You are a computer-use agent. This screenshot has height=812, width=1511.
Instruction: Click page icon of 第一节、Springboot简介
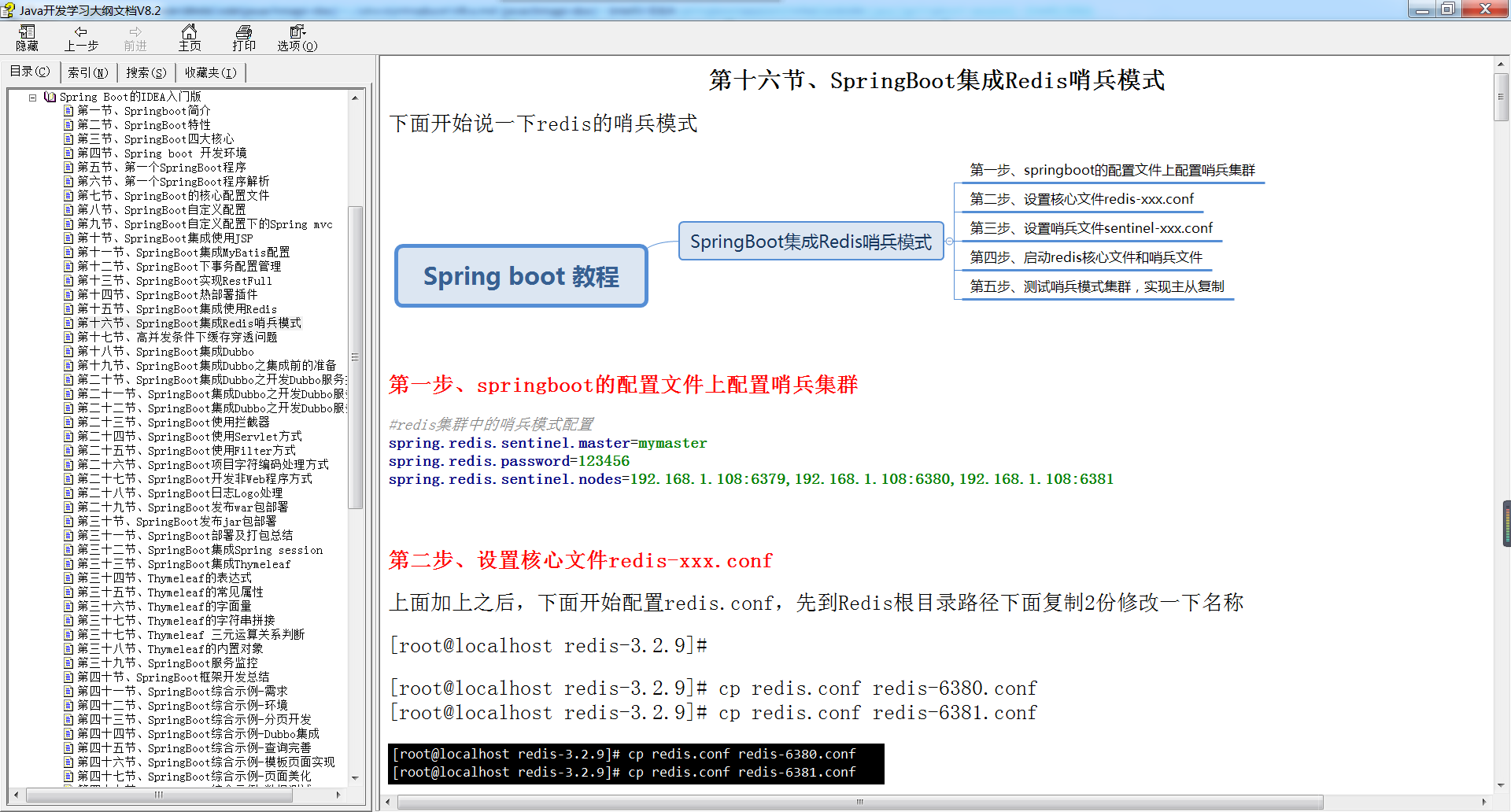tap(68, 111)
